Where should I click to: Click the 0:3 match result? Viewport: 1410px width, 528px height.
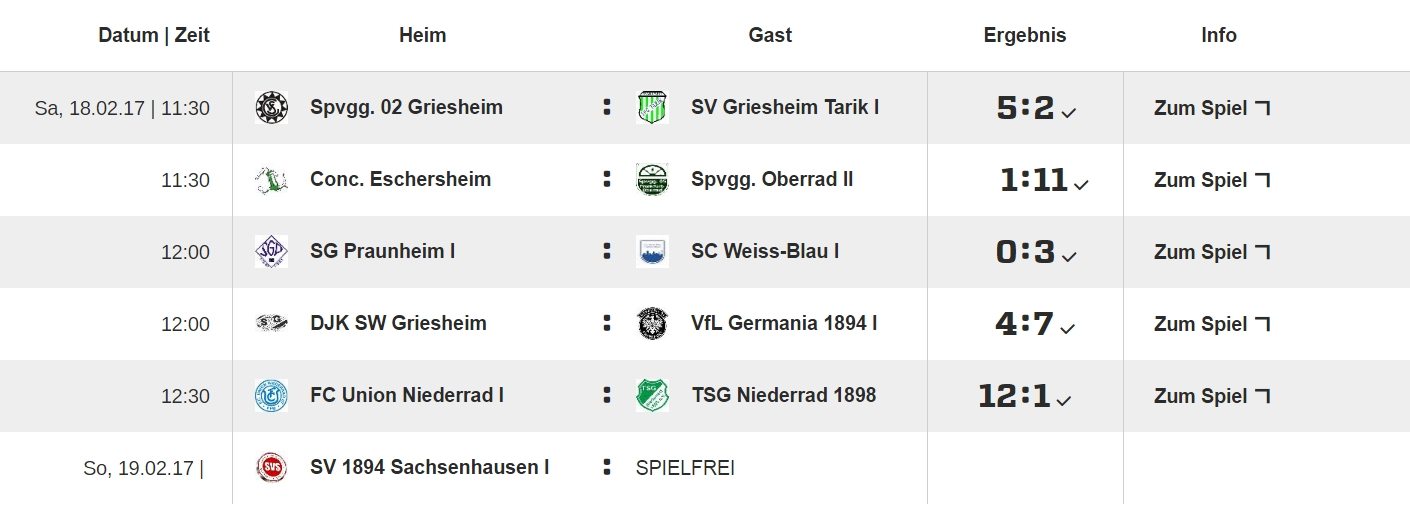pyautogui.click(x=1025, y=252)
